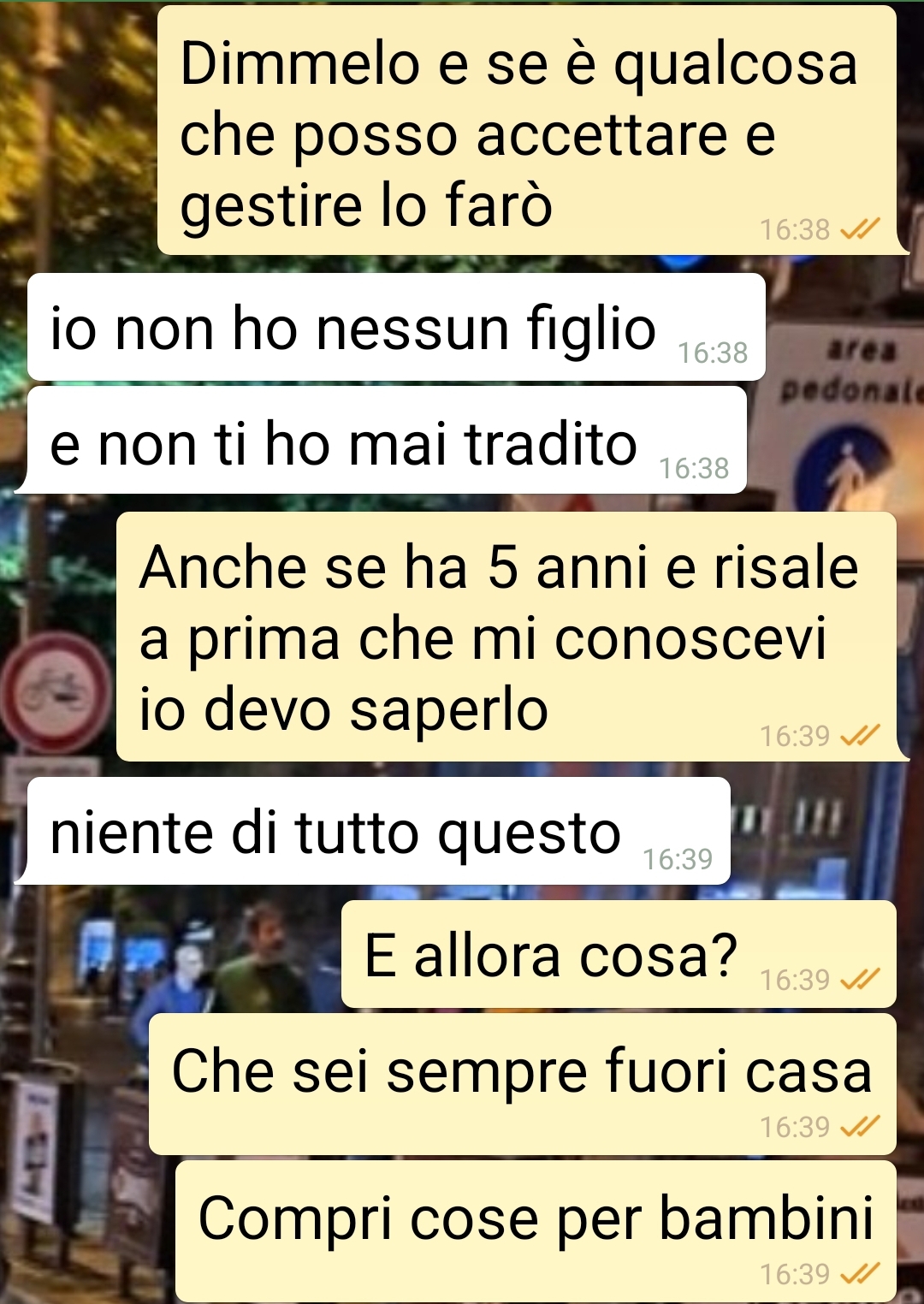Tap check marks on "Che sei sempre fuori casa"
Viewport: 924px width, 1304px height.
pos(860,1126)
